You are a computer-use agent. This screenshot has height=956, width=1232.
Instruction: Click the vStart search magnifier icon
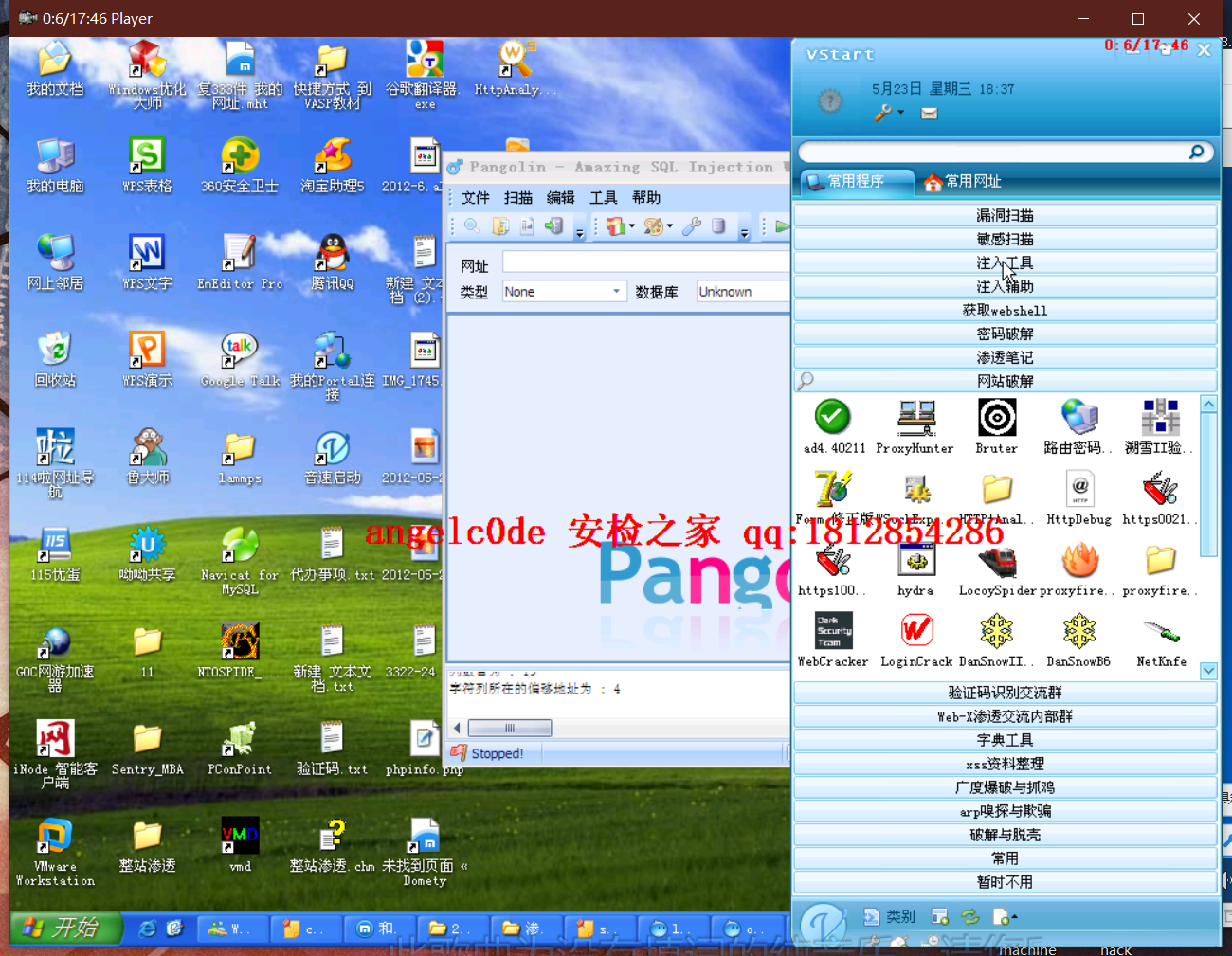pyautogui.click(x=1197, y=152)
